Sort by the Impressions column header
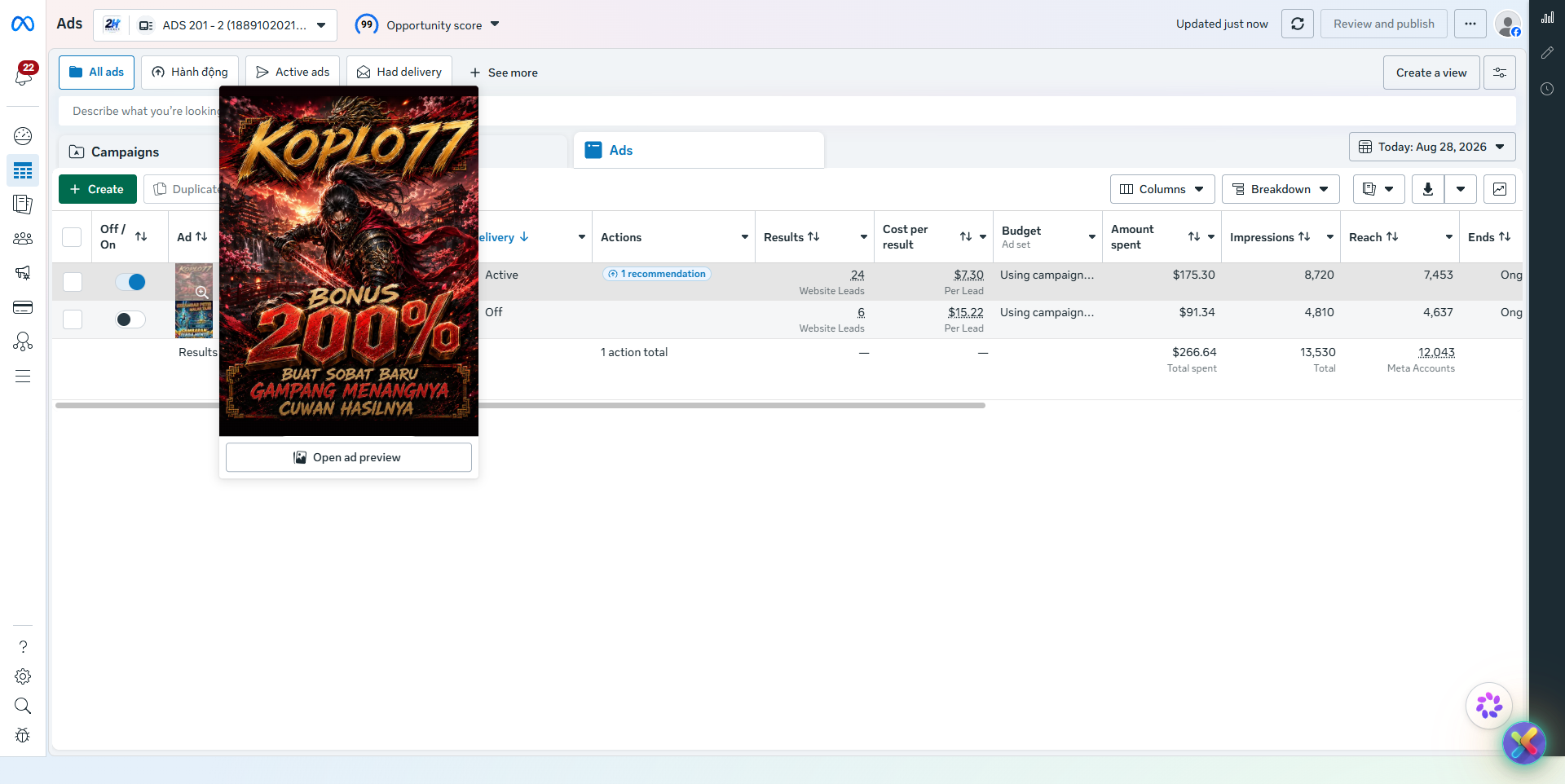1565x784 pixels. pyautogui.click(x=1270, y=237)
